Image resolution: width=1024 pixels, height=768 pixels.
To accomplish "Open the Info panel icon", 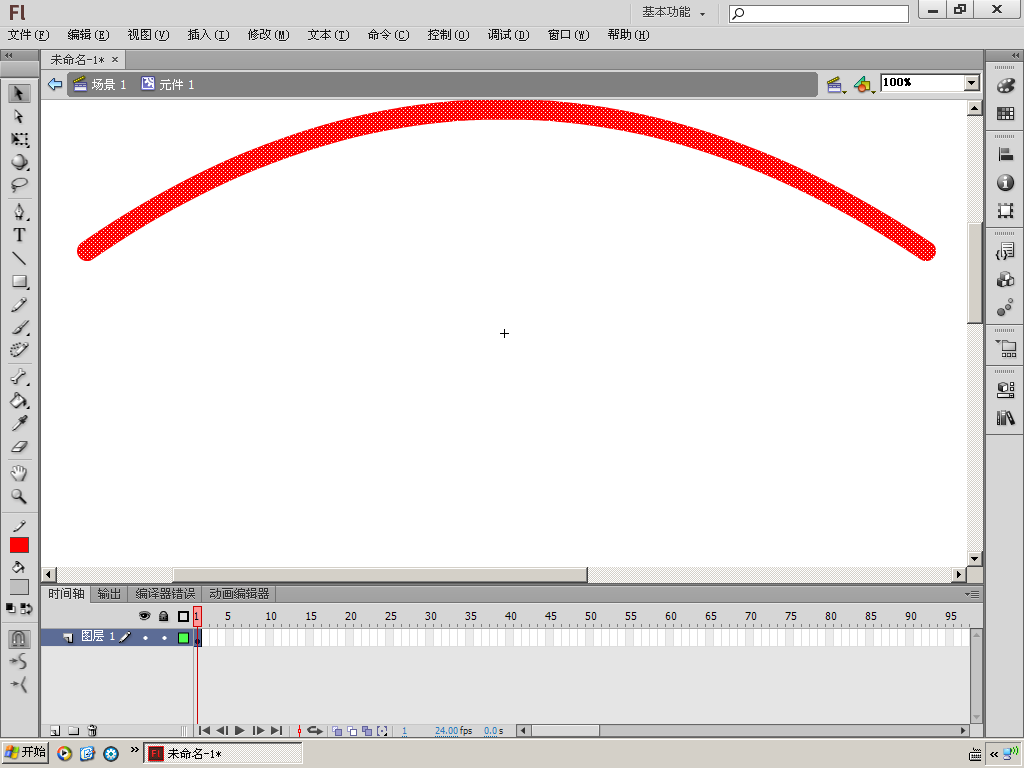I will 1005,183.
